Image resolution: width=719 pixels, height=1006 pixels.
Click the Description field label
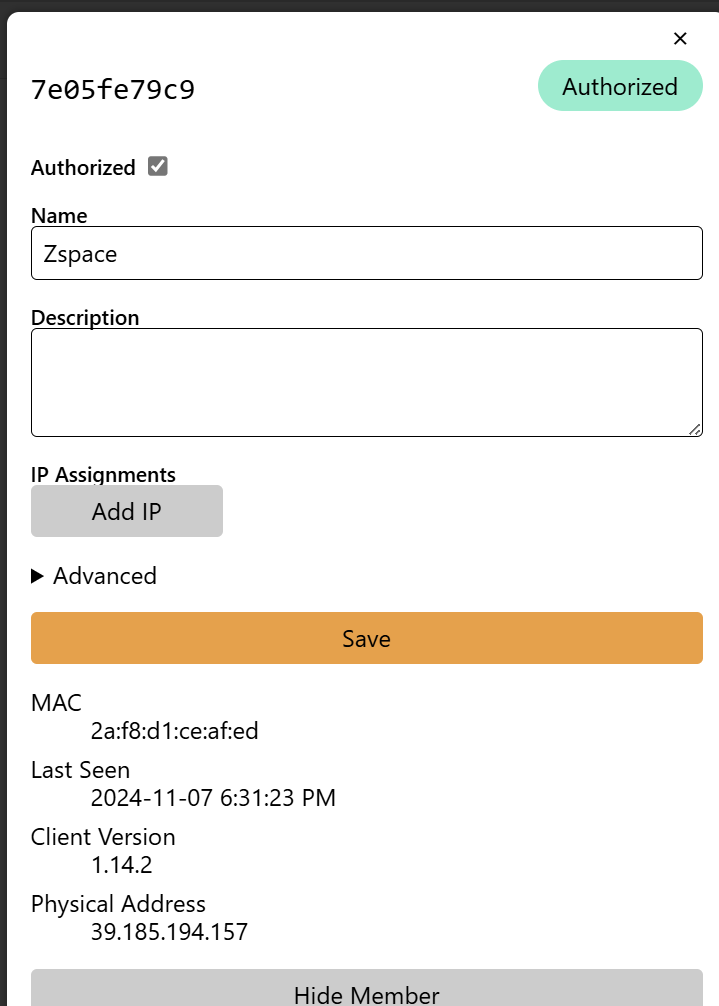point(85,318)
